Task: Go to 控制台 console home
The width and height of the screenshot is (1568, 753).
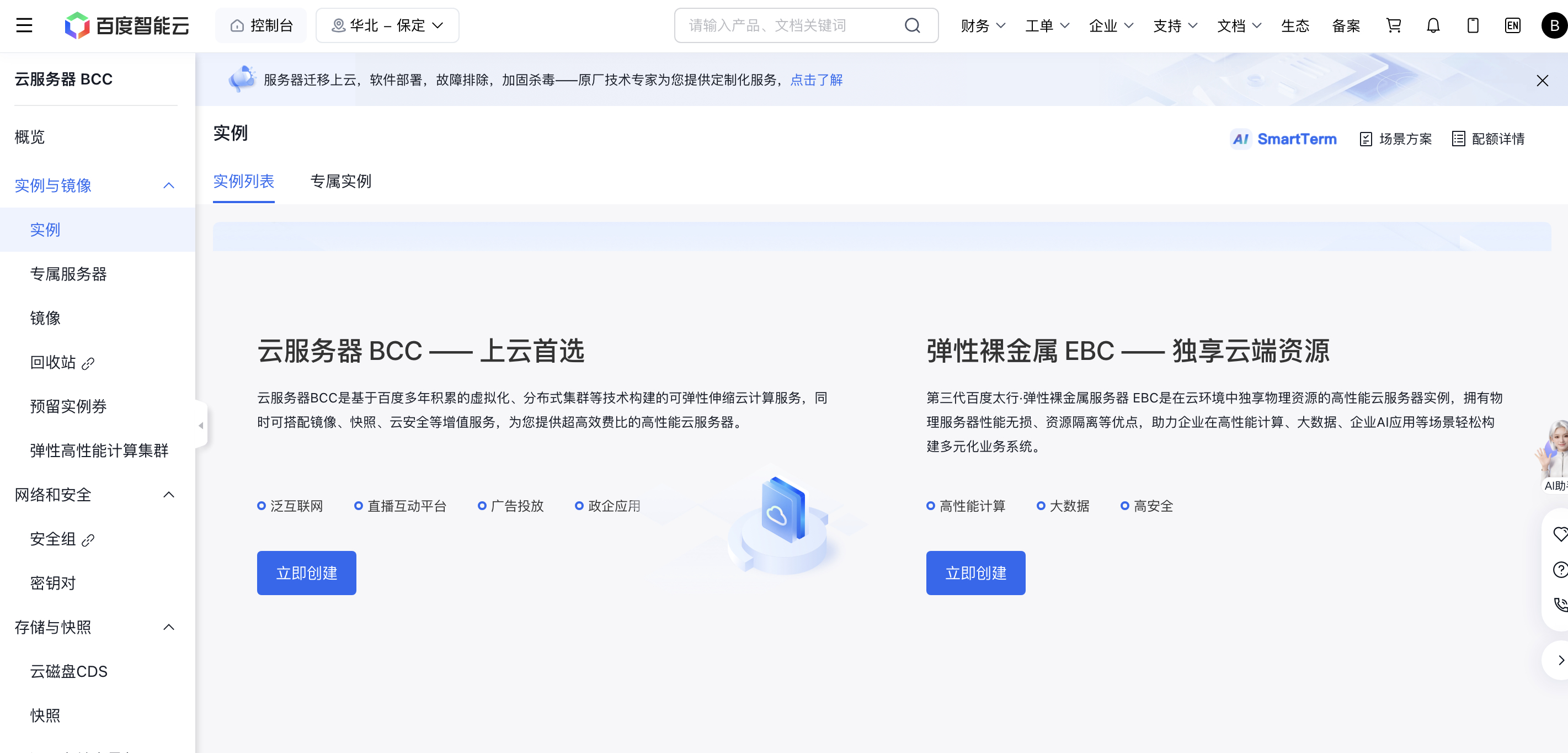Action: [262, 25]
